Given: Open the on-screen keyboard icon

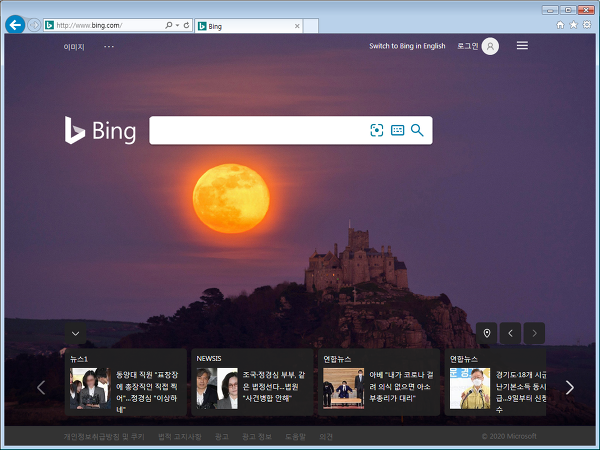Looking at the screenshot, I should tap(398, 130).
